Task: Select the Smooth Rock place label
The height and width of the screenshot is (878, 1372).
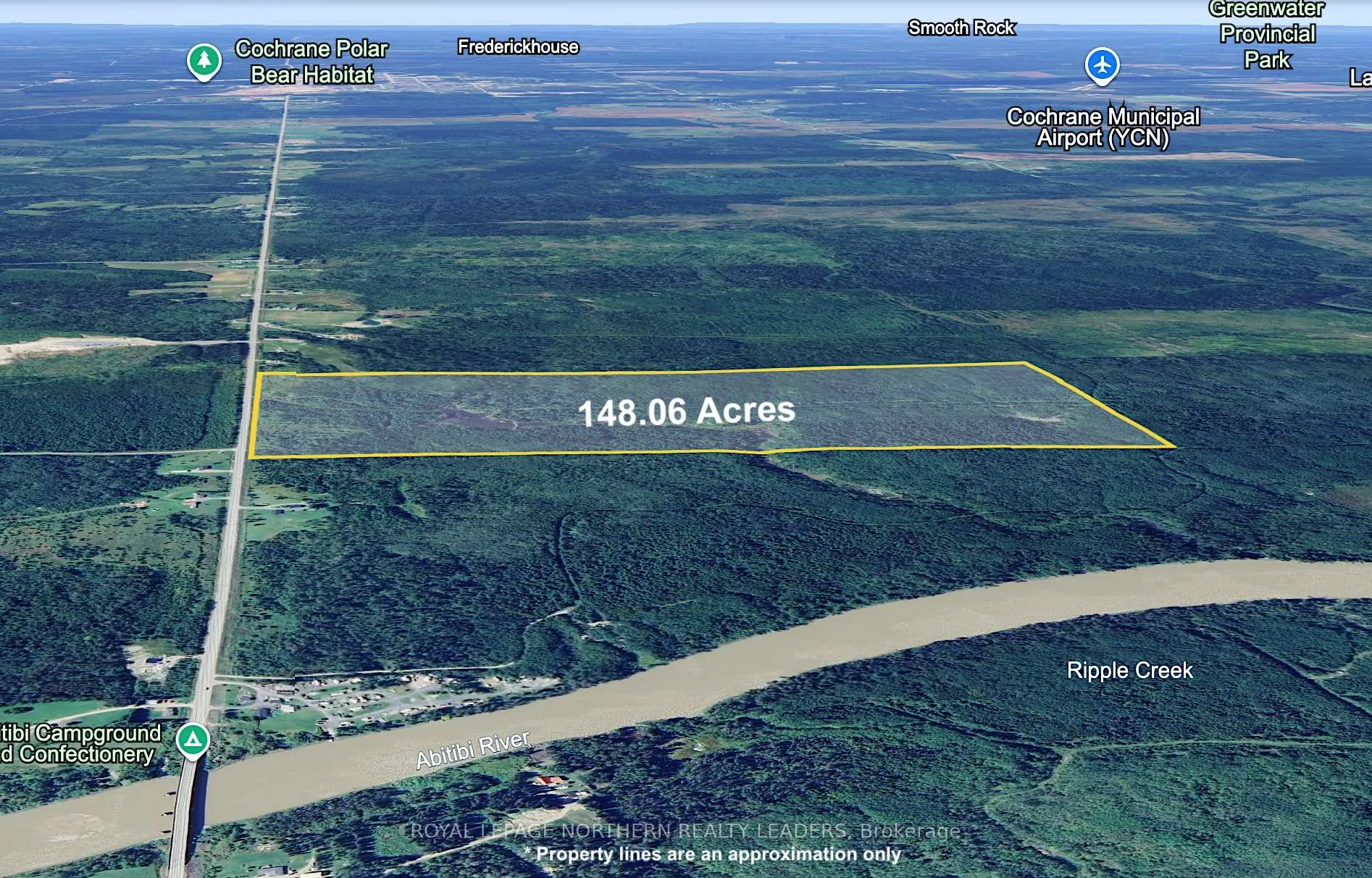Action: [962, 28]
